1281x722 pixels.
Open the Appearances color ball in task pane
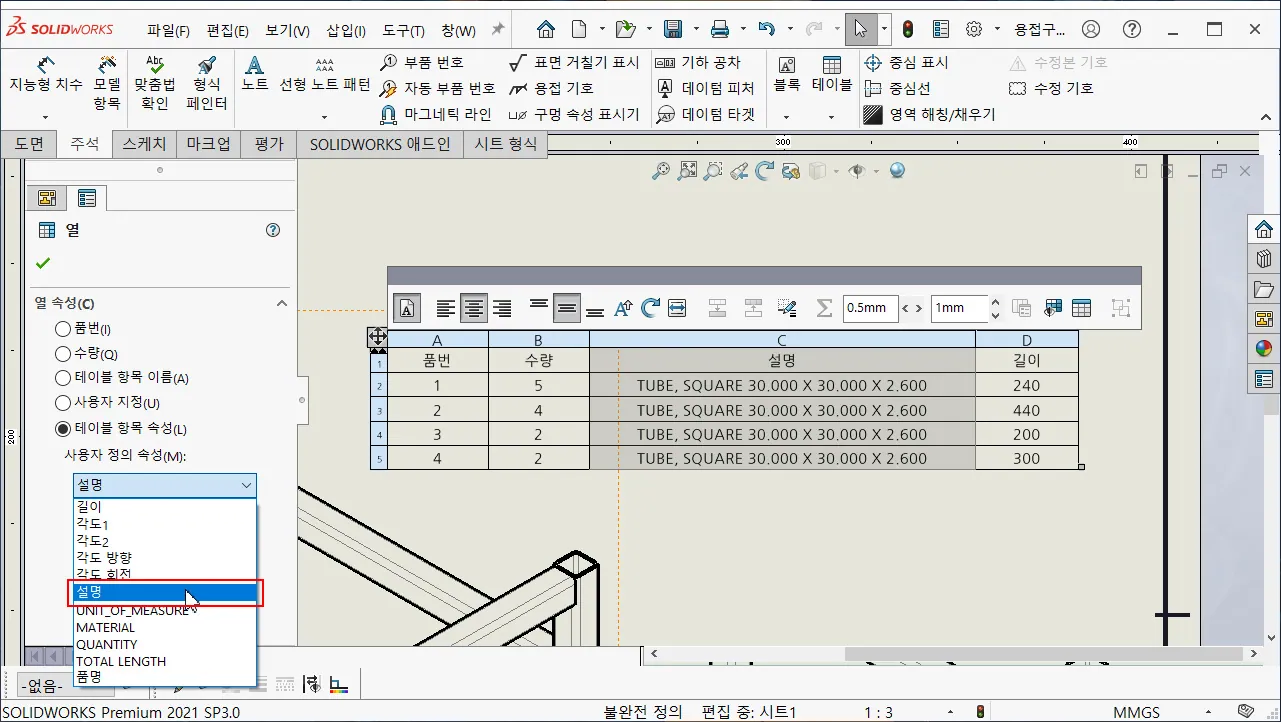pyautogui.click(x=1264, y=349)
